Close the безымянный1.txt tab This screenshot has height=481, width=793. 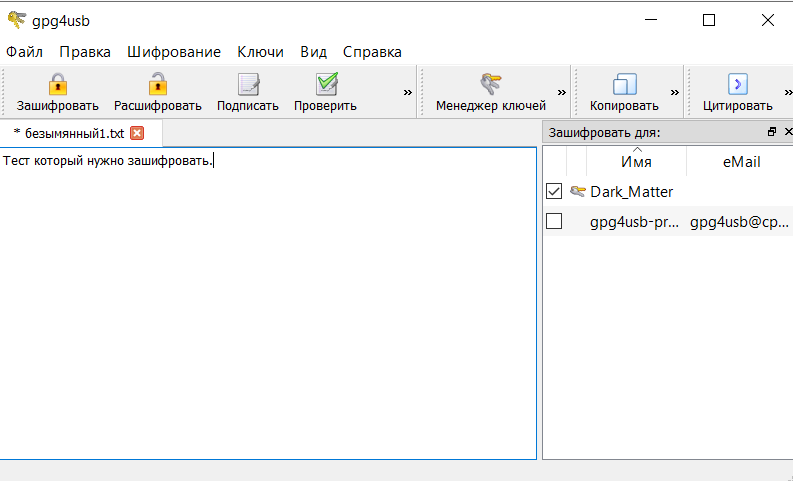(137, 133)
